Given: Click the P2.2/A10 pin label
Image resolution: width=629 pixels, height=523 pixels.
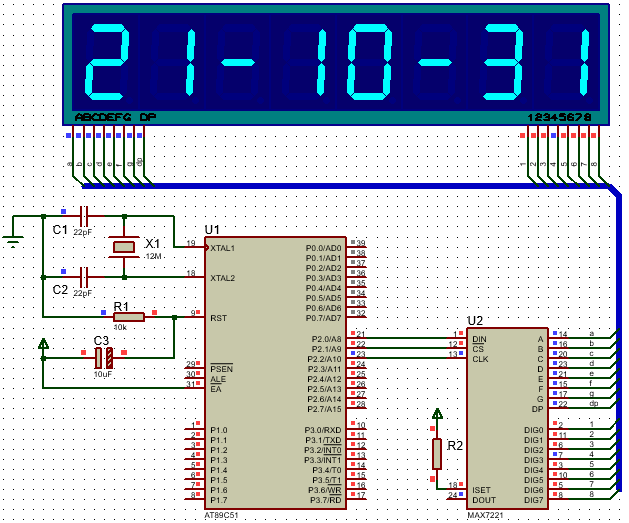Looking at the screenshot, I should pyautogui.click(x=325, y=359).
